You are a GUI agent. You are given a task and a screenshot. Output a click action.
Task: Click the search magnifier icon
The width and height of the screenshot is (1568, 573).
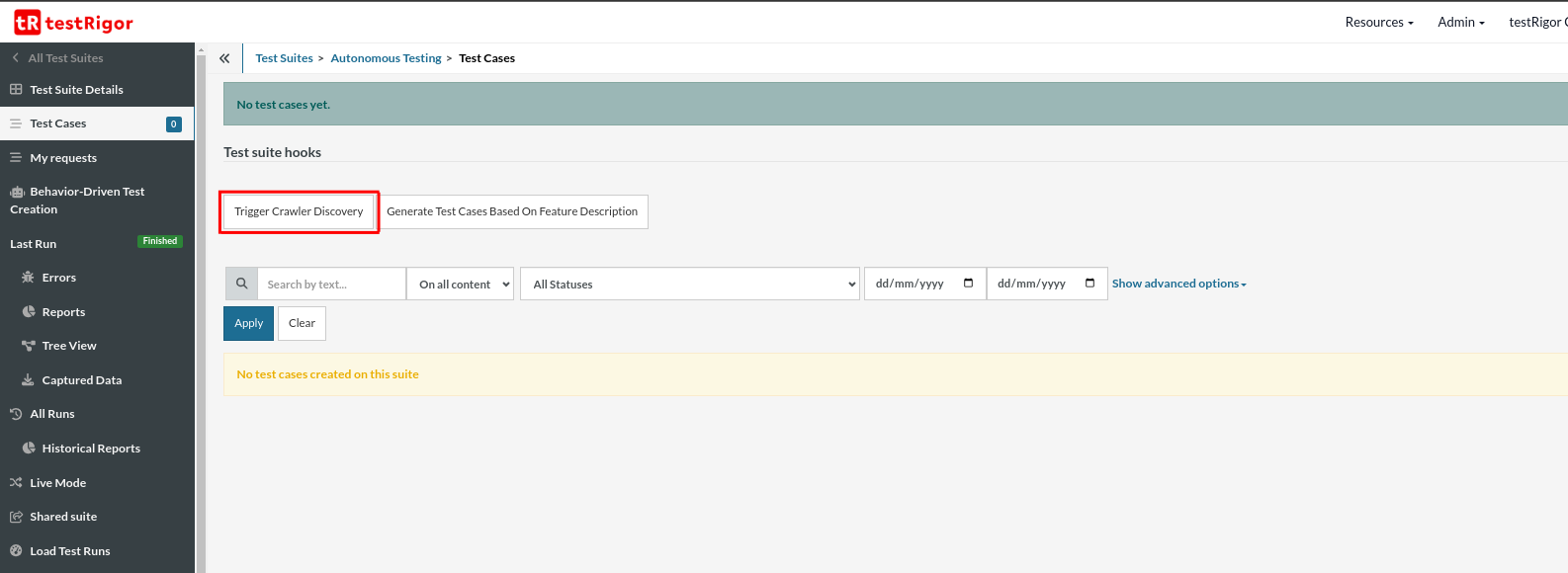click(241, 284)
